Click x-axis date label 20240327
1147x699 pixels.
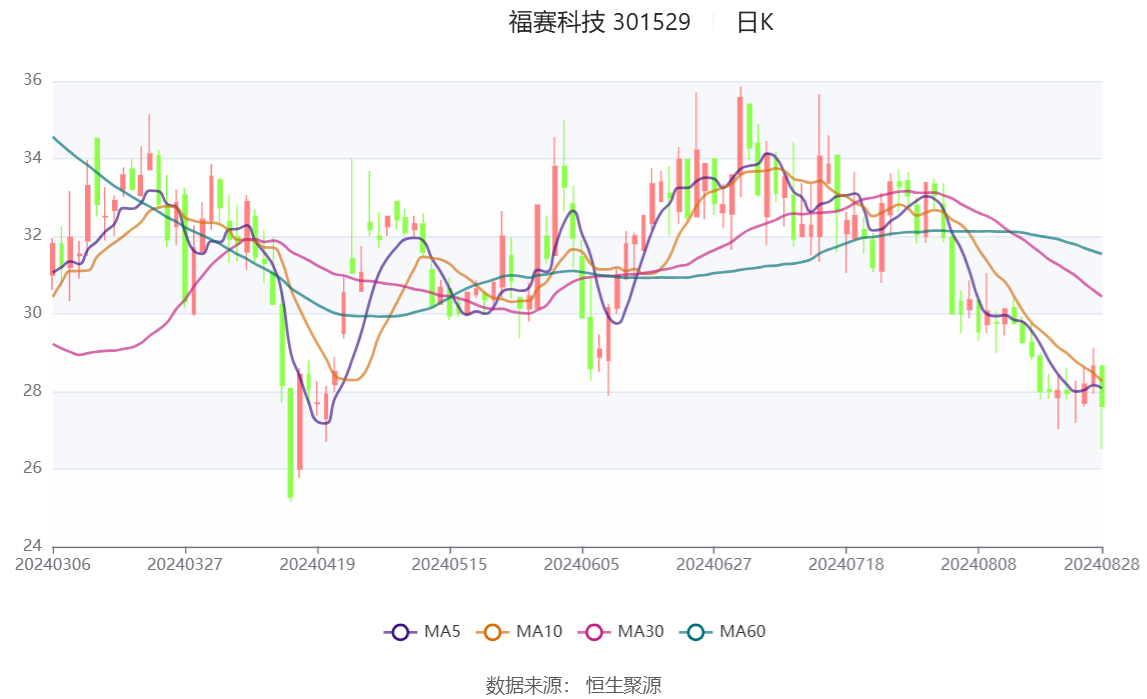click(x=185, y=564)
